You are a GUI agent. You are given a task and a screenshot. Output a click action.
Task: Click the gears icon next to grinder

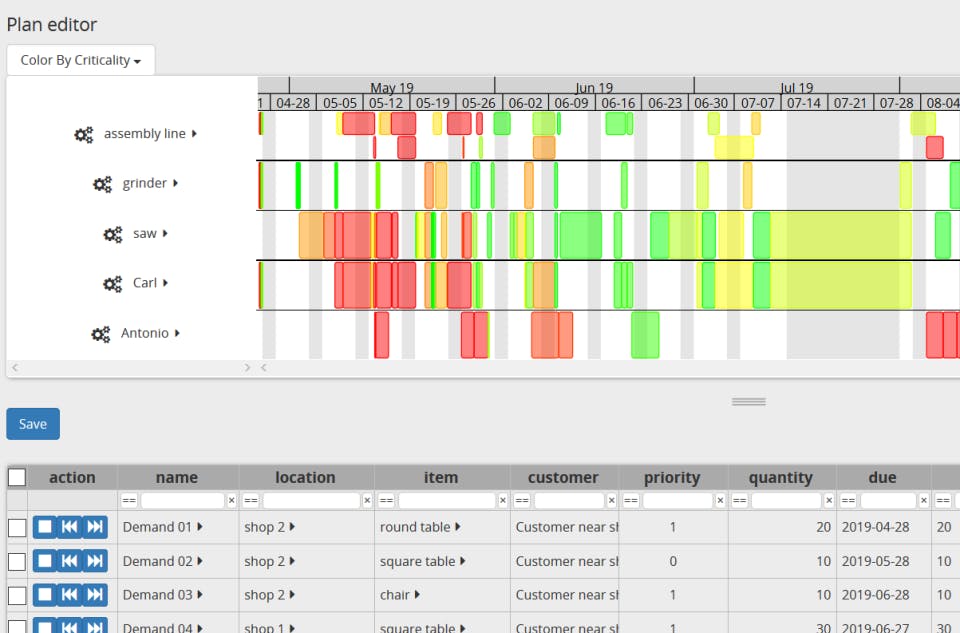(x=102, y=184)
